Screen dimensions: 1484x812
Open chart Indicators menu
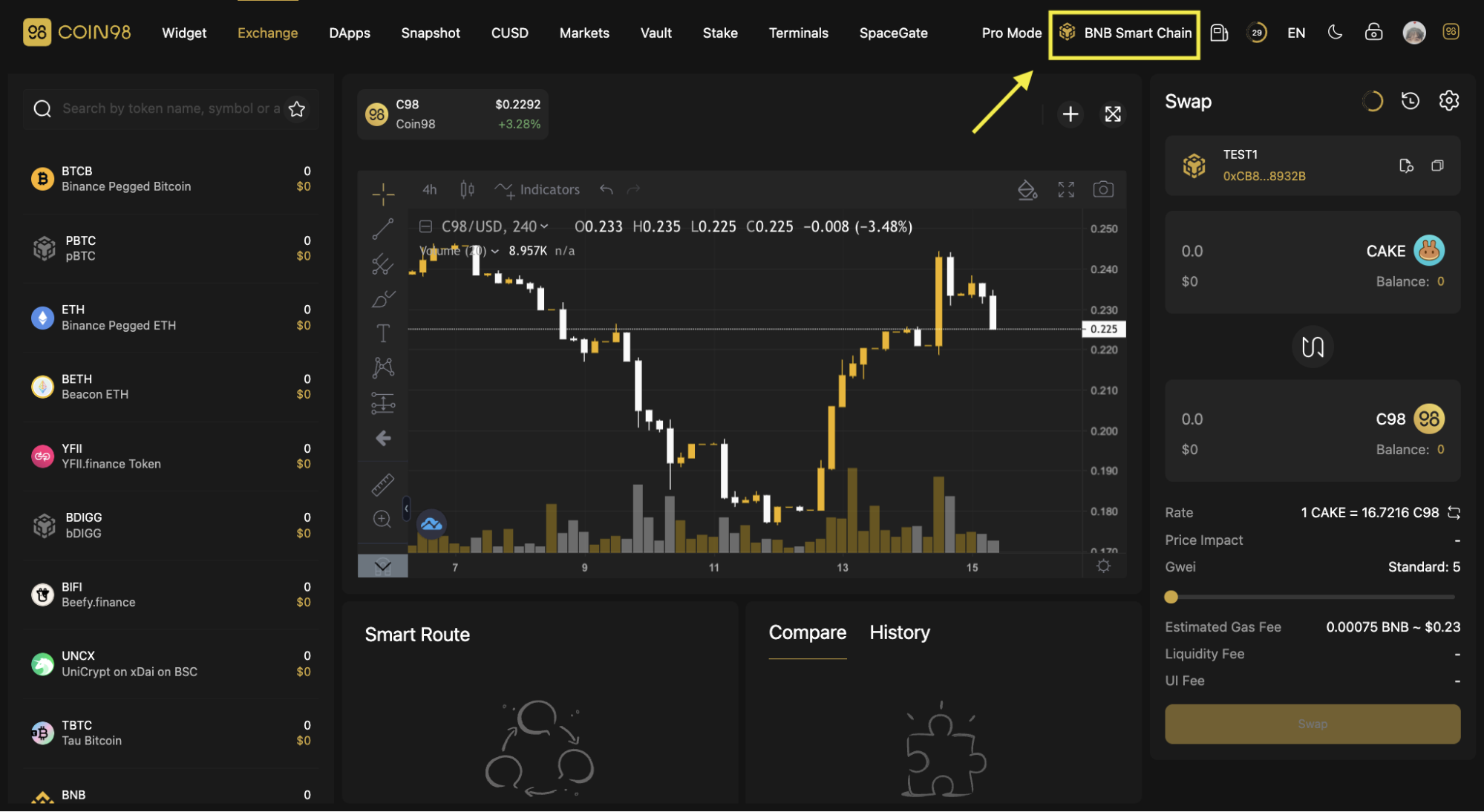click(537, 190)
